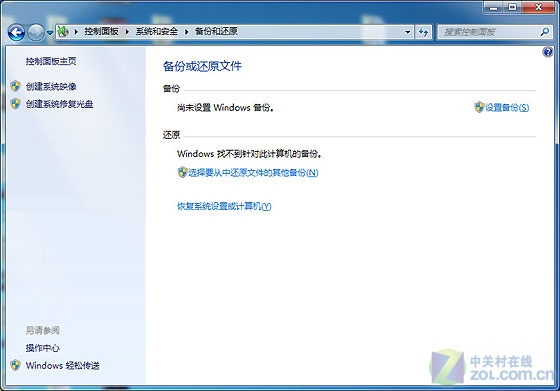Close the window with the red X
Screen dimensions: 560x391
(538, 7)
